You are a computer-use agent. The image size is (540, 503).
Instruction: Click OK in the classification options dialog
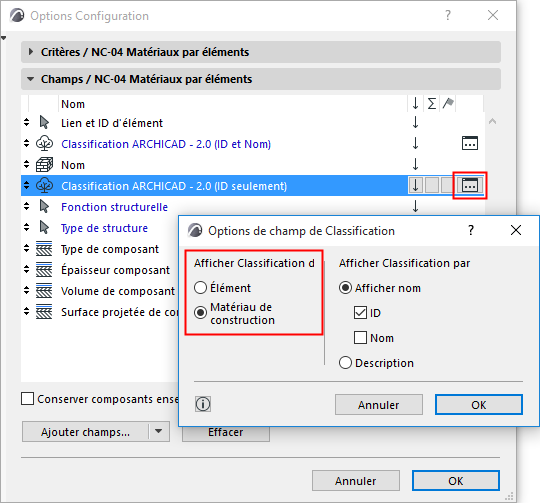[x=479, y=405]
